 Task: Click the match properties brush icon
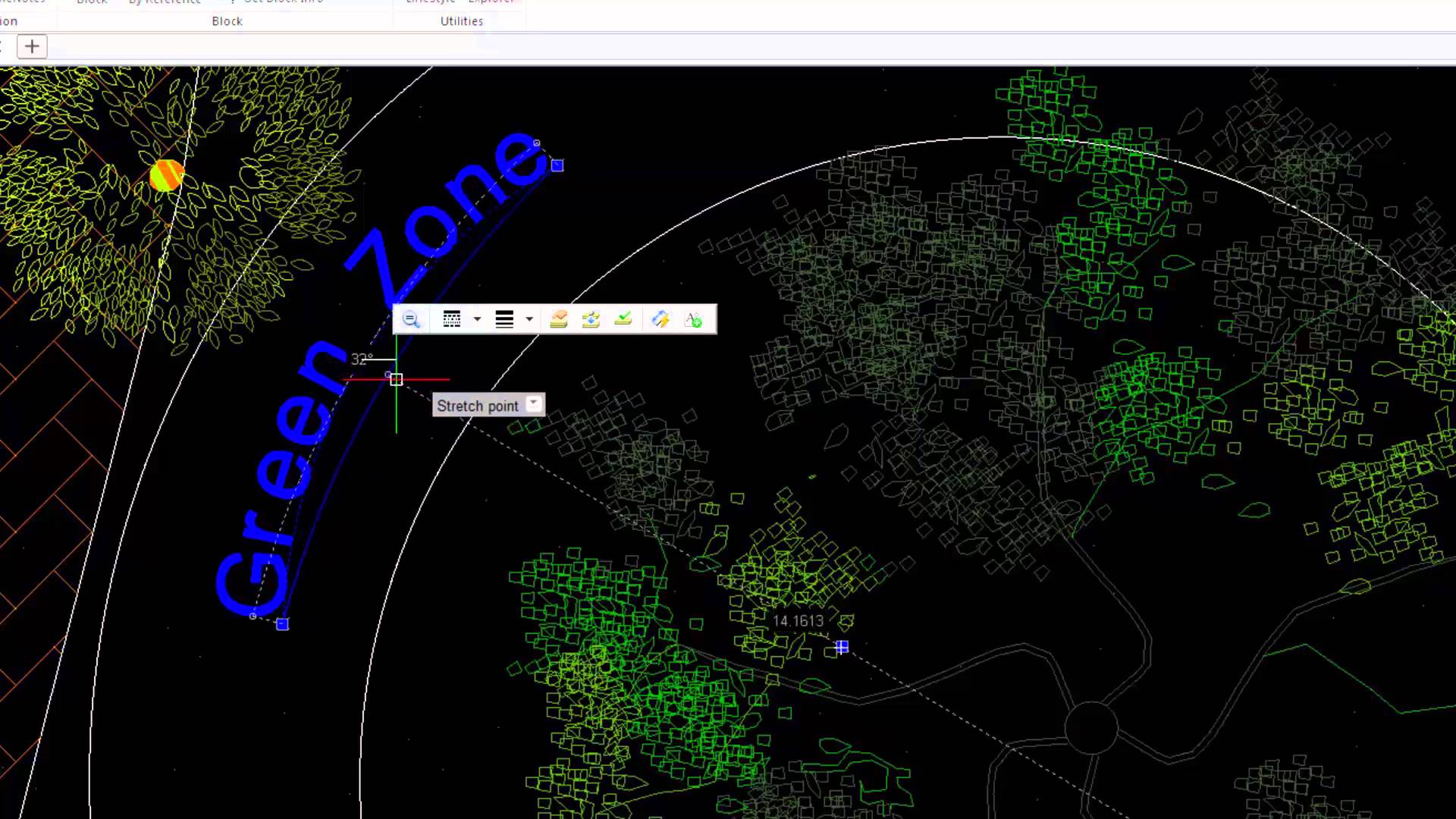(661, 319)
